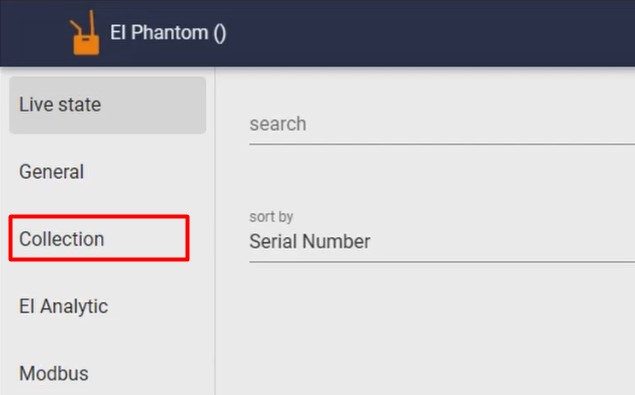Click the El Phantom () title text

pos(168,32)
